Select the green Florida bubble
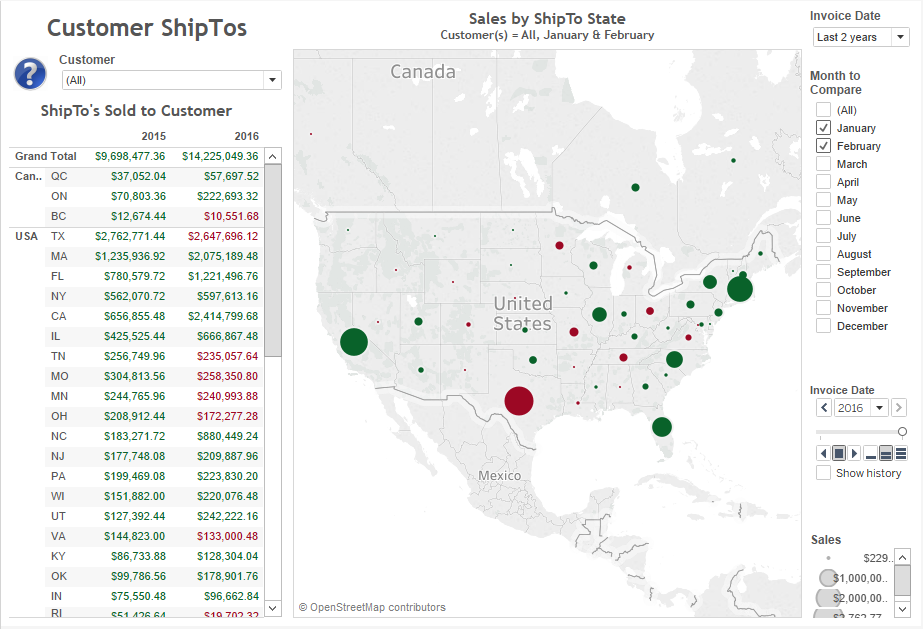 coord(662,427)
